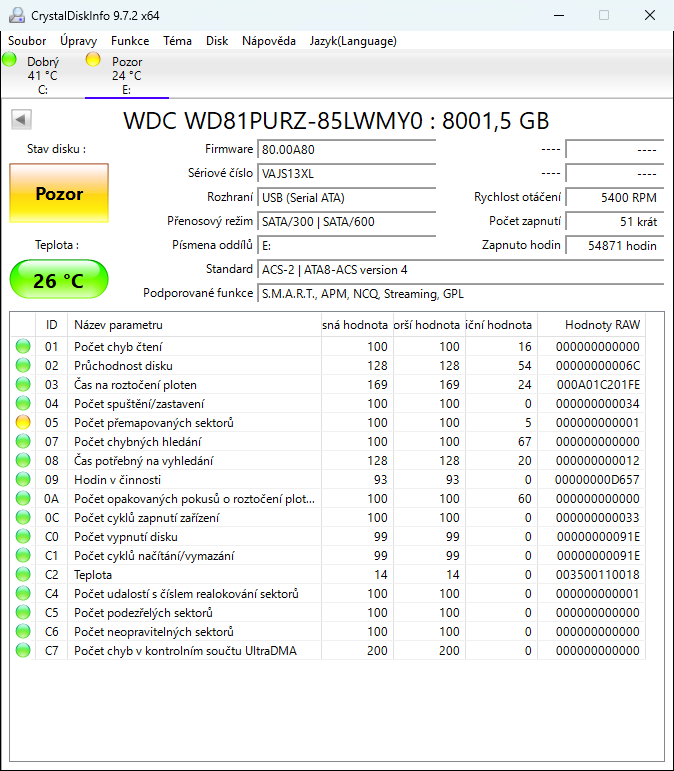Select drive E: Pozor 24 °C tab
Image resolution: width=674 pixels, height=771 pixels.
point(127,75)
